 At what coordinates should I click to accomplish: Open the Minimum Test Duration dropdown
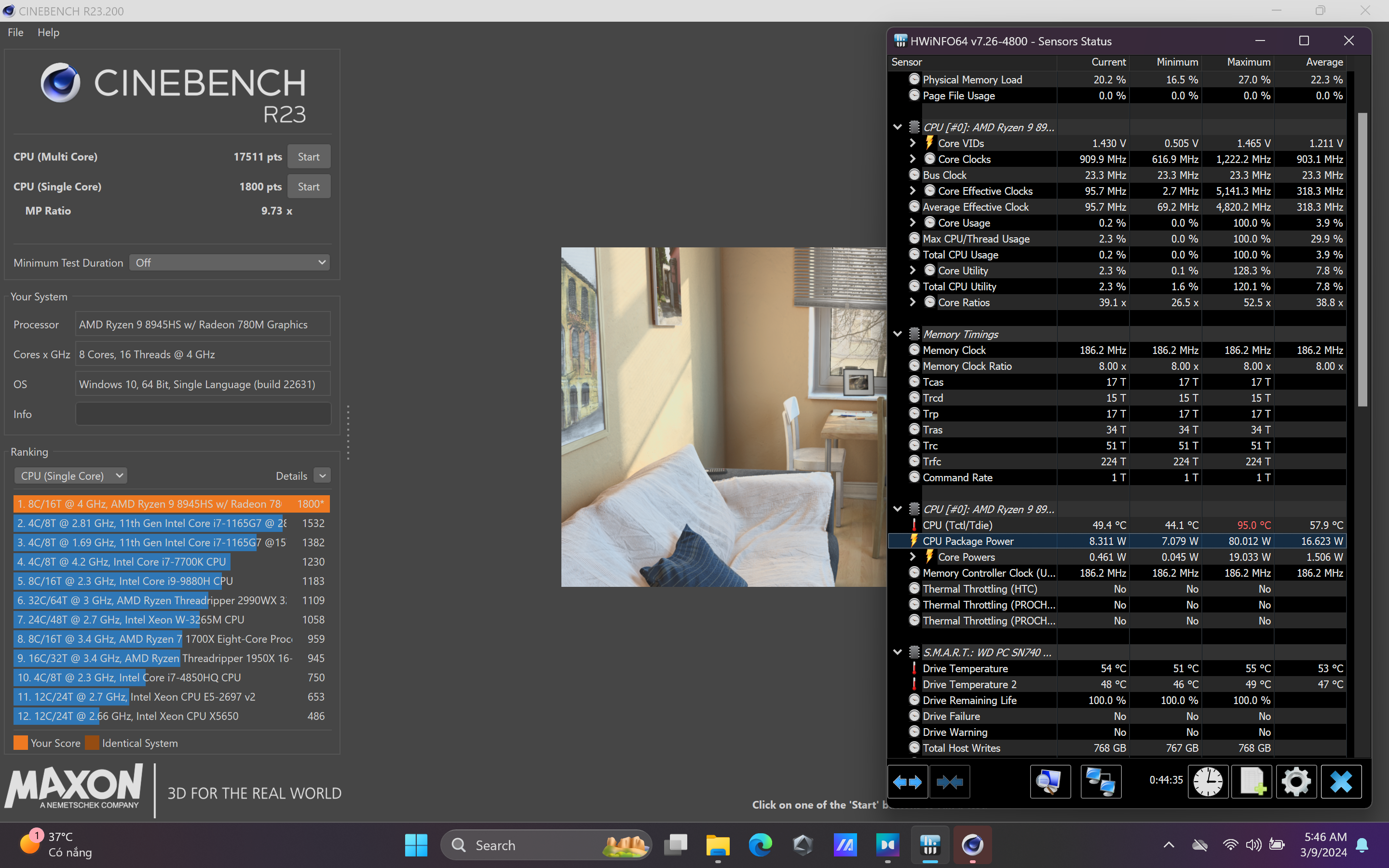click(230, 262)
